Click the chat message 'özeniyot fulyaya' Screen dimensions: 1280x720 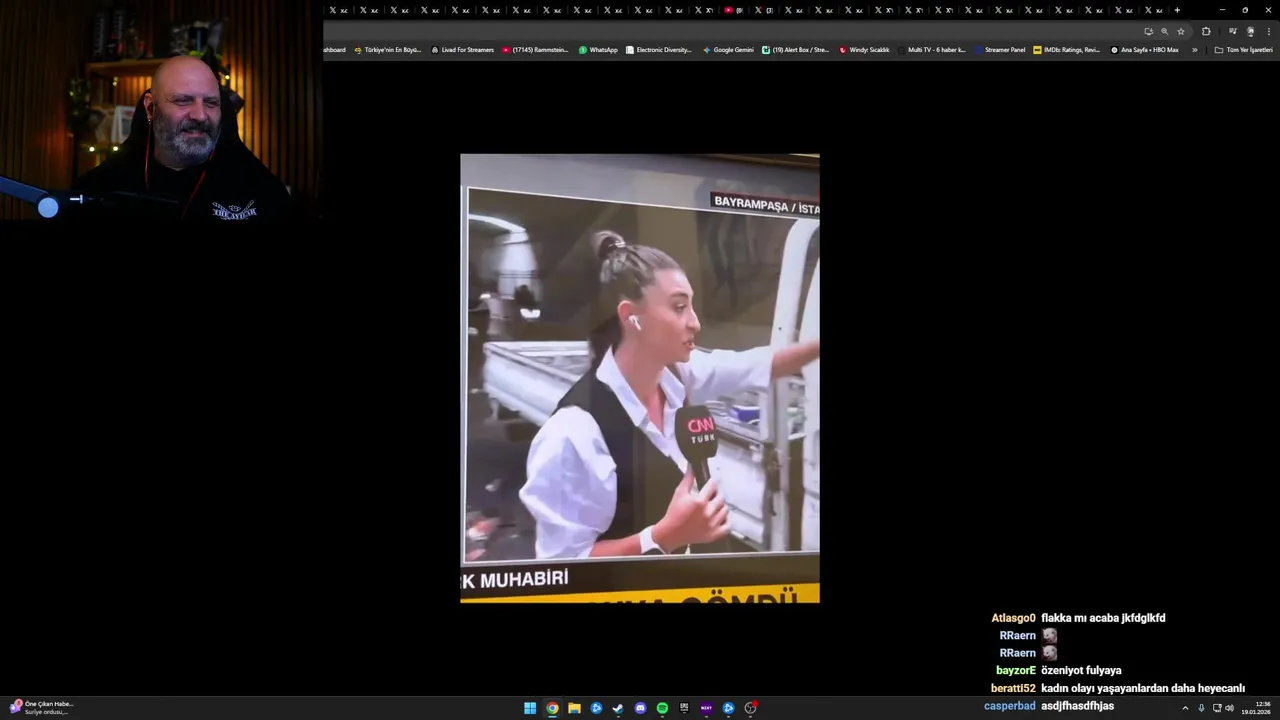click(x=1081, y=670)
